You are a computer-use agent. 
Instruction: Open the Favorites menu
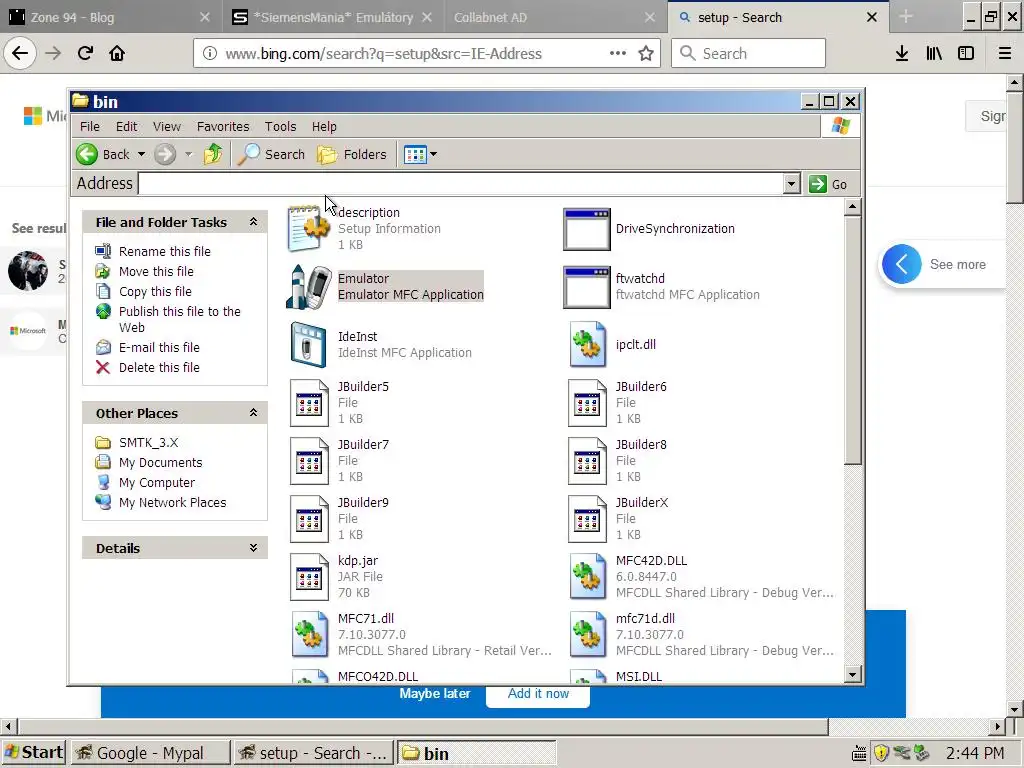coord(223,127)
